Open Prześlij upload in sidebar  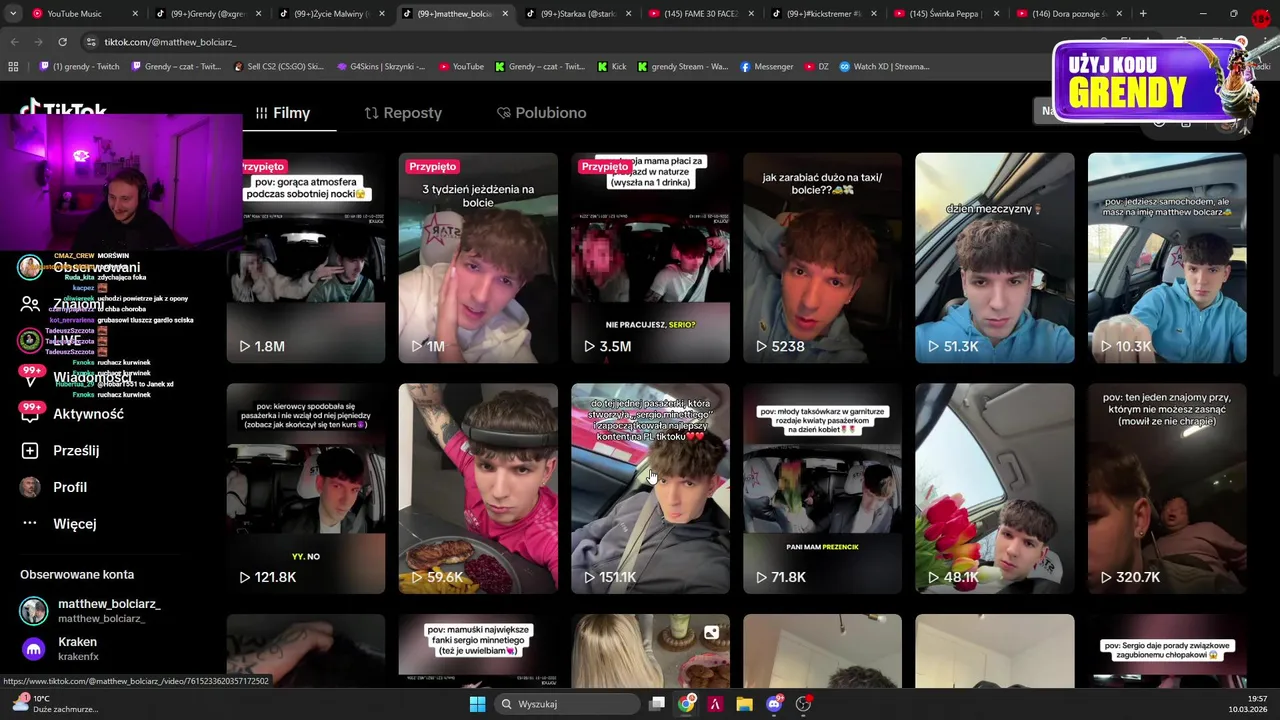(x=62, y=451)
